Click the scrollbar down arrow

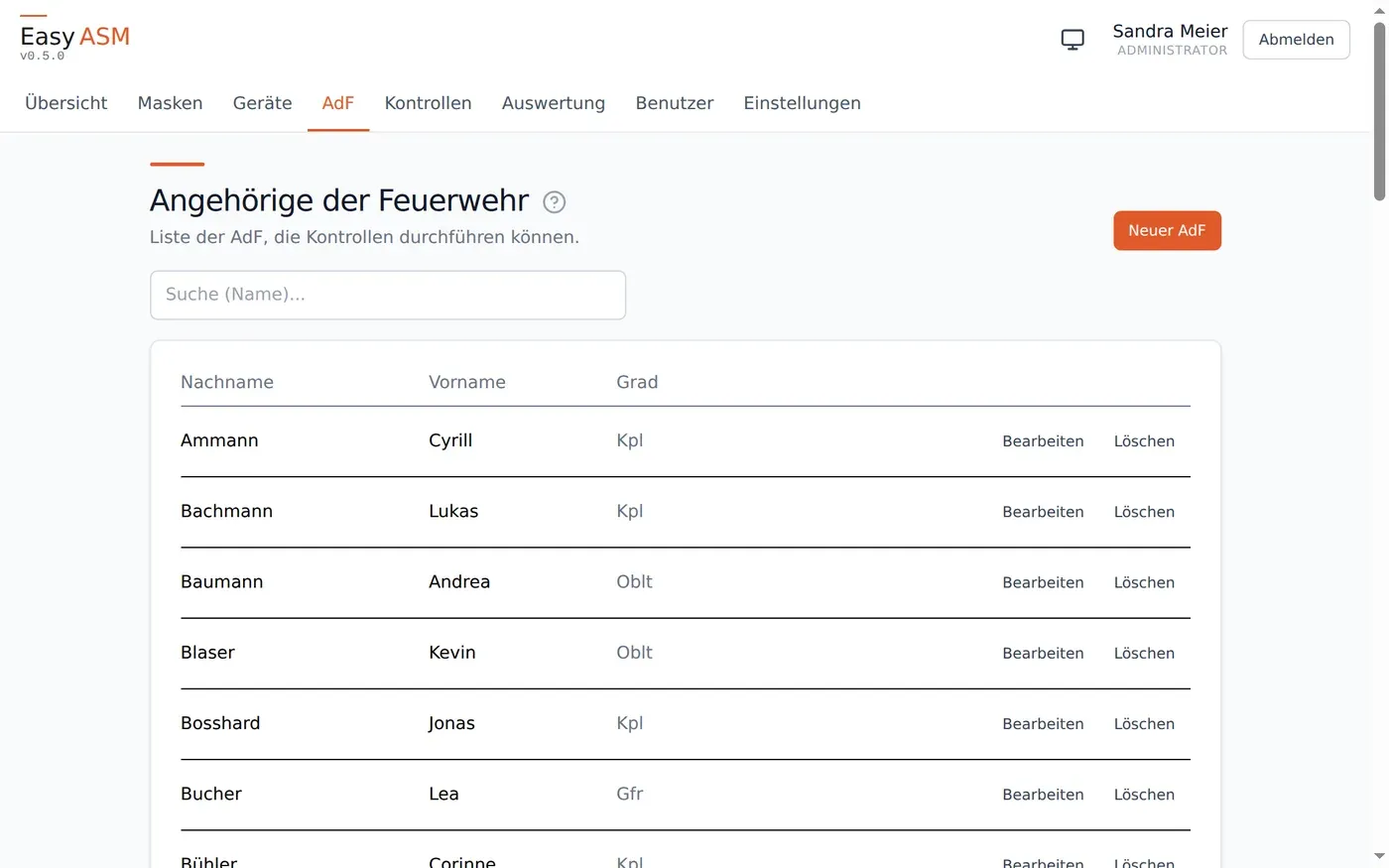pyautogui.click(x=1379, y=856)
